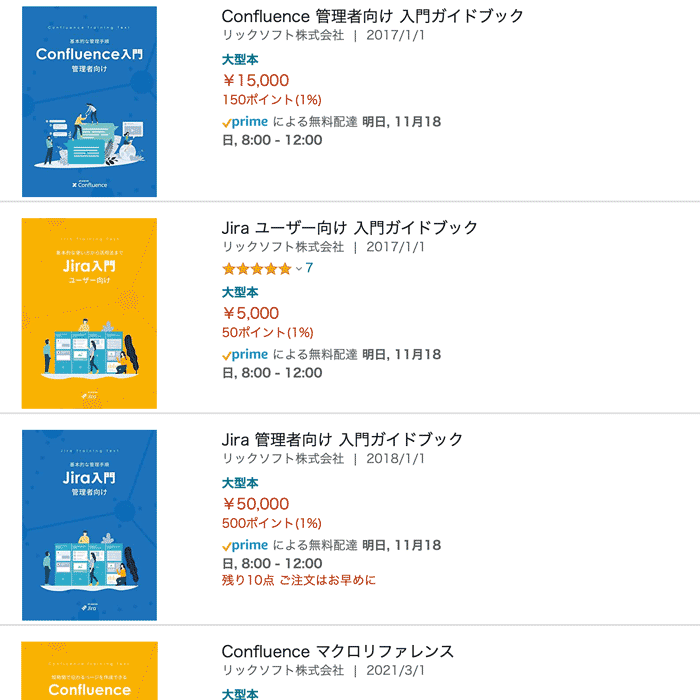The height and width of the screenshot is (700, 700).
Task: Select 大型本 format for Confluence 管理者向け
Action: (240, 59)
